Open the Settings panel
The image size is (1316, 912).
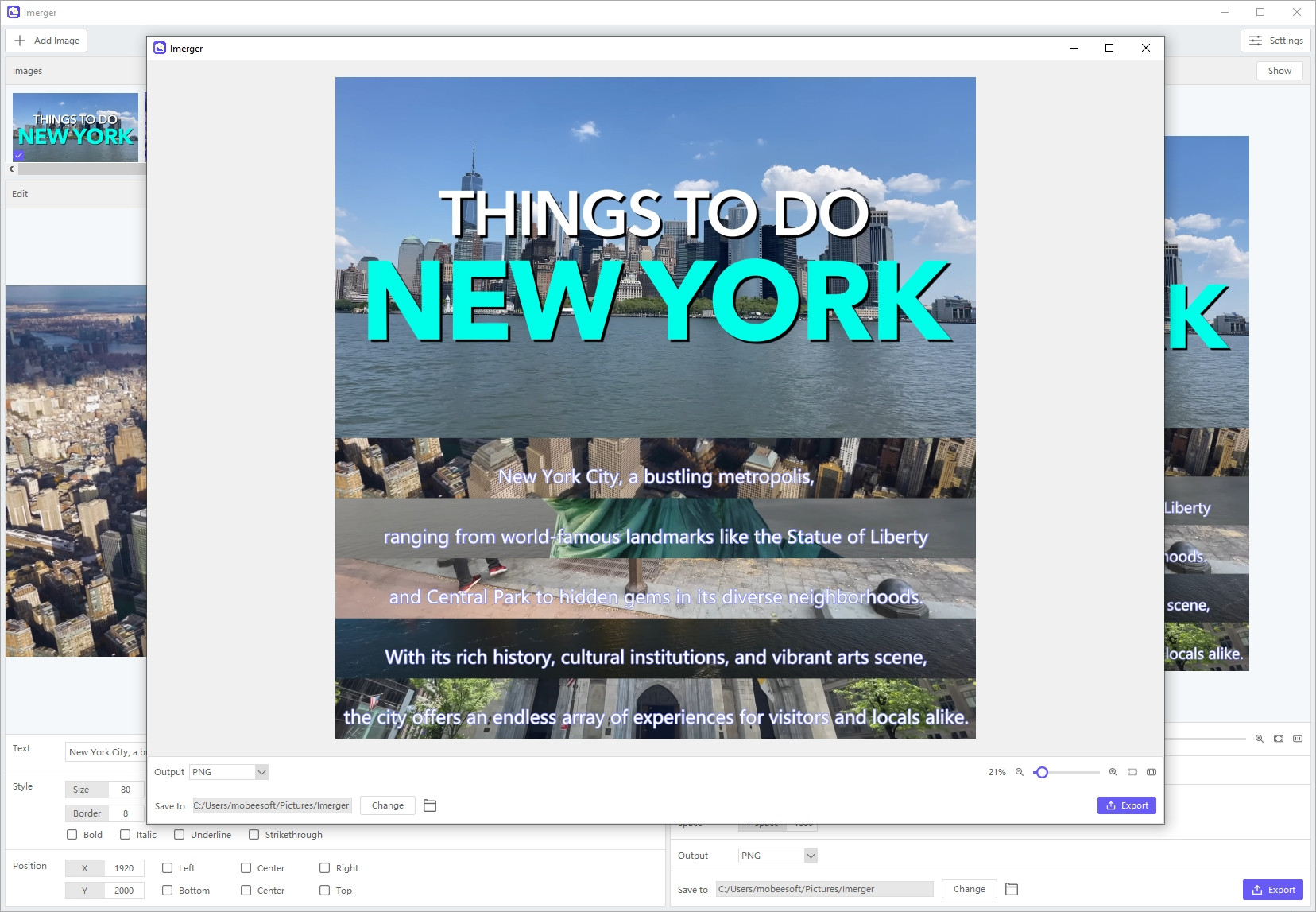click(1275, 41)
